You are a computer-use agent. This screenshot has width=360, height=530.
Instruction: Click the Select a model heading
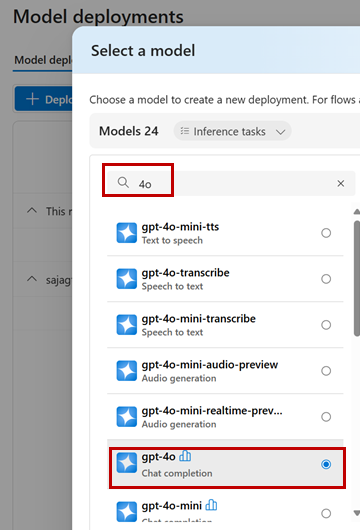(143, 51)
